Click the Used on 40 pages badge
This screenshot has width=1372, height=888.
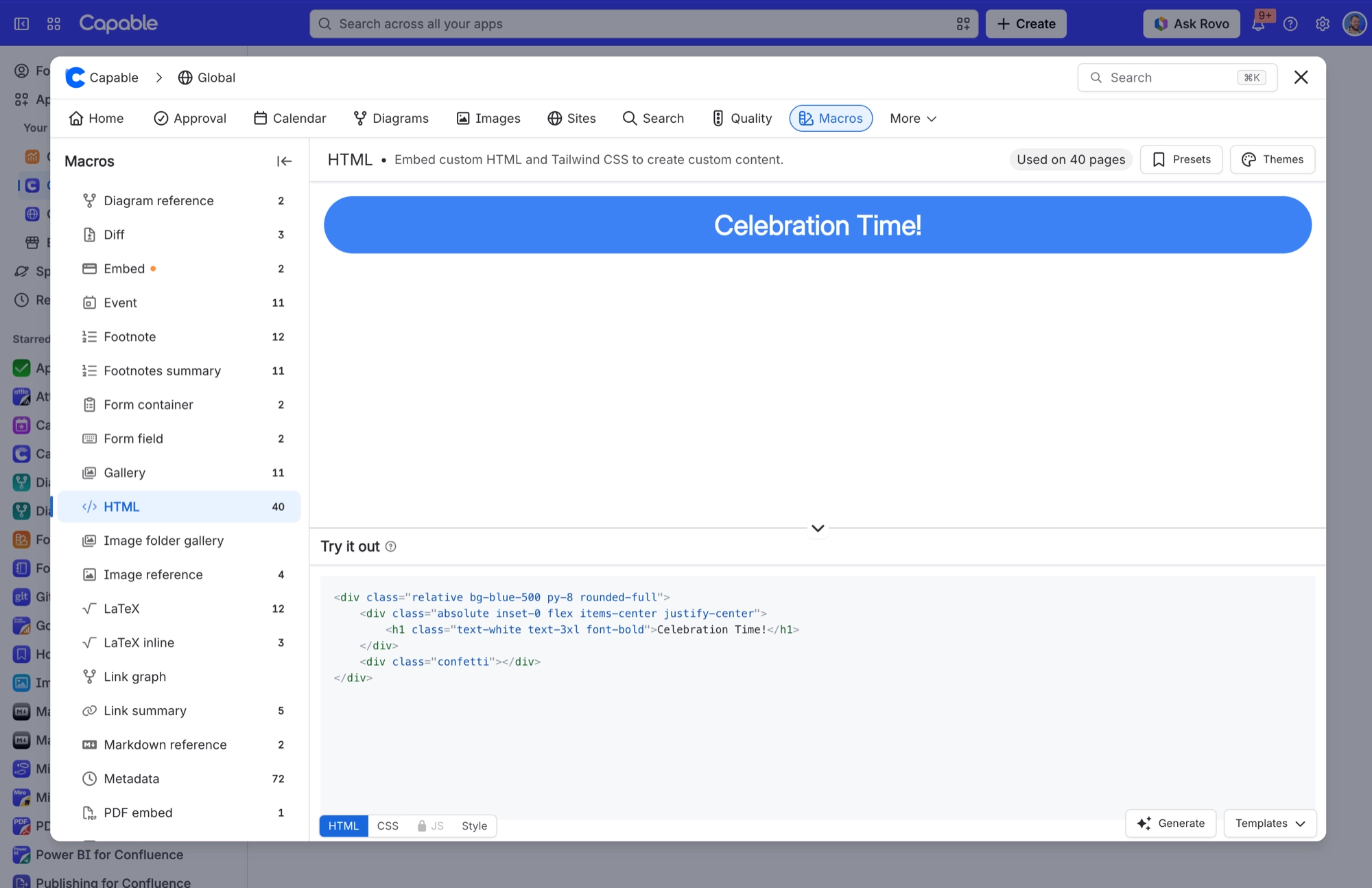tap(1071, 159)
